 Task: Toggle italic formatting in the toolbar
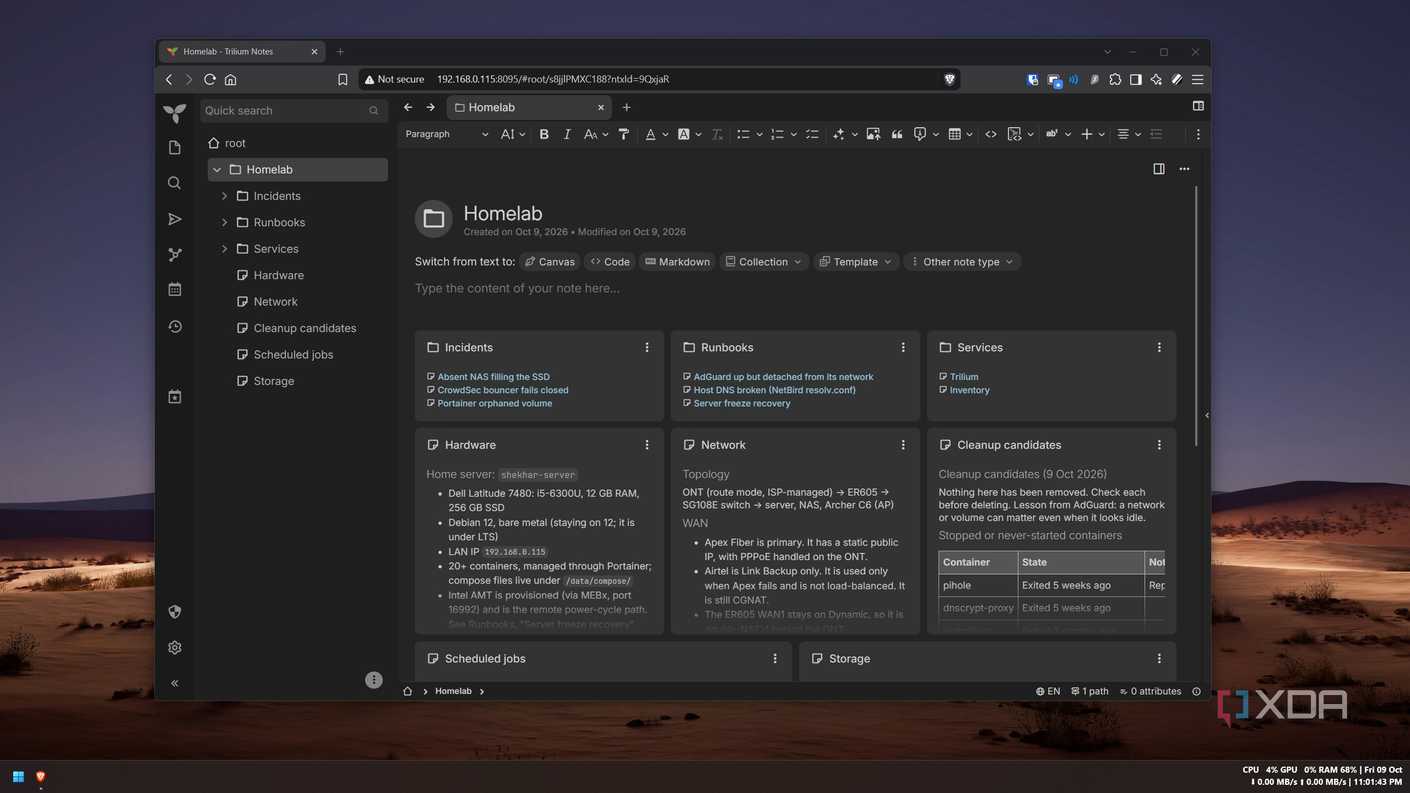coord(567,134)
